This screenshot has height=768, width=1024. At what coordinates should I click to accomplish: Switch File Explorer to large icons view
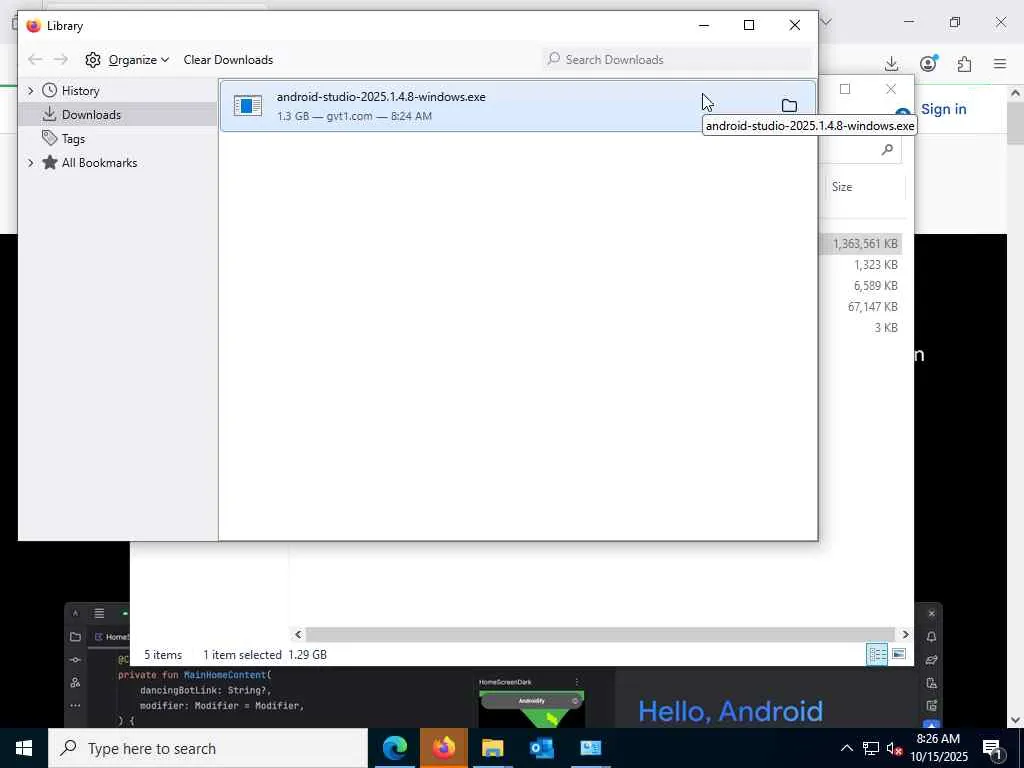tap(899, 654)
